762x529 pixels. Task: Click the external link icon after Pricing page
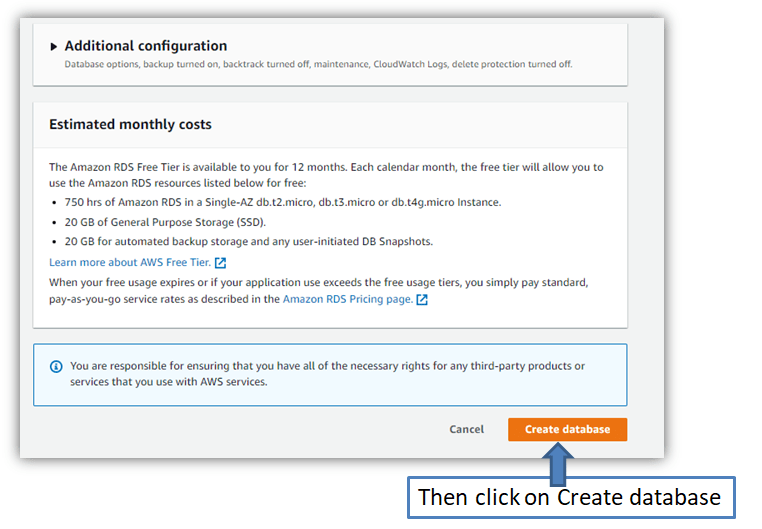422,300
